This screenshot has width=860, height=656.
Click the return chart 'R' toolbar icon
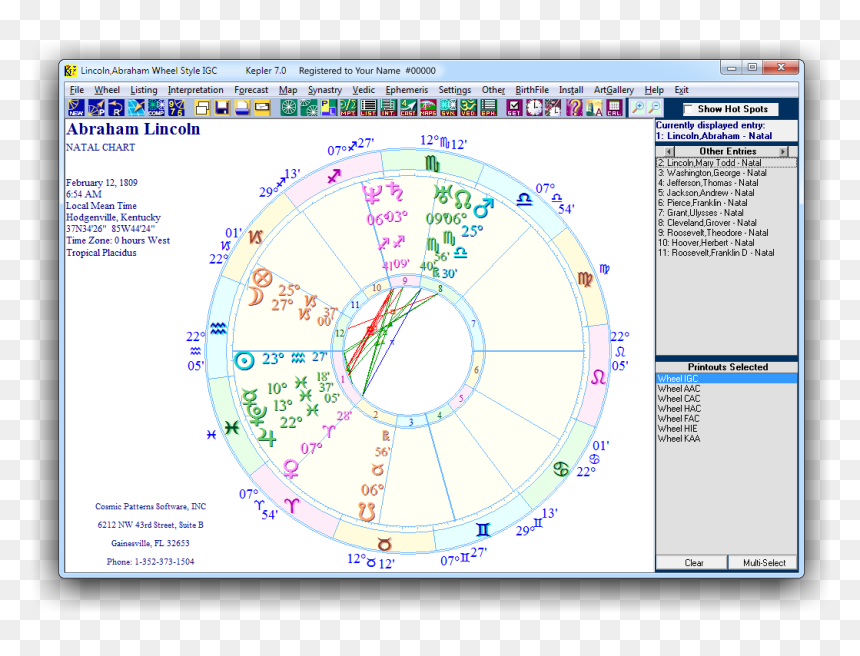[116, 108]
